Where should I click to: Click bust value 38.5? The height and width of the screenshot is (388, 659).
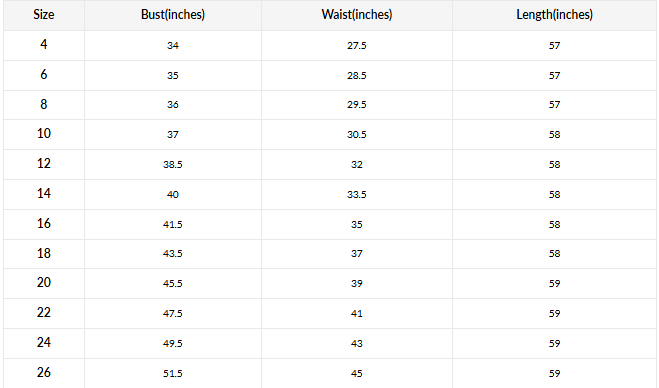pyautogui.click(x=173, y=164)
